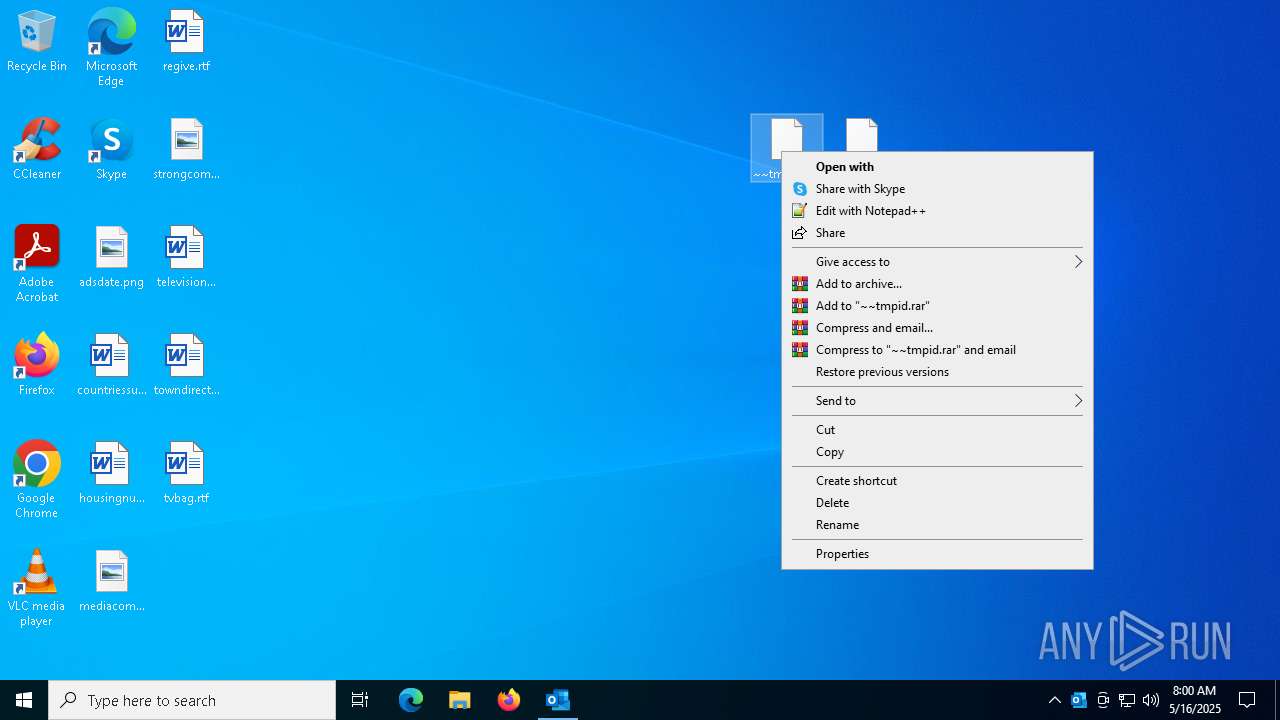The image size is (1280, 720).
Task: Open the Action Center notifications icon
Action: (1247, 700)
